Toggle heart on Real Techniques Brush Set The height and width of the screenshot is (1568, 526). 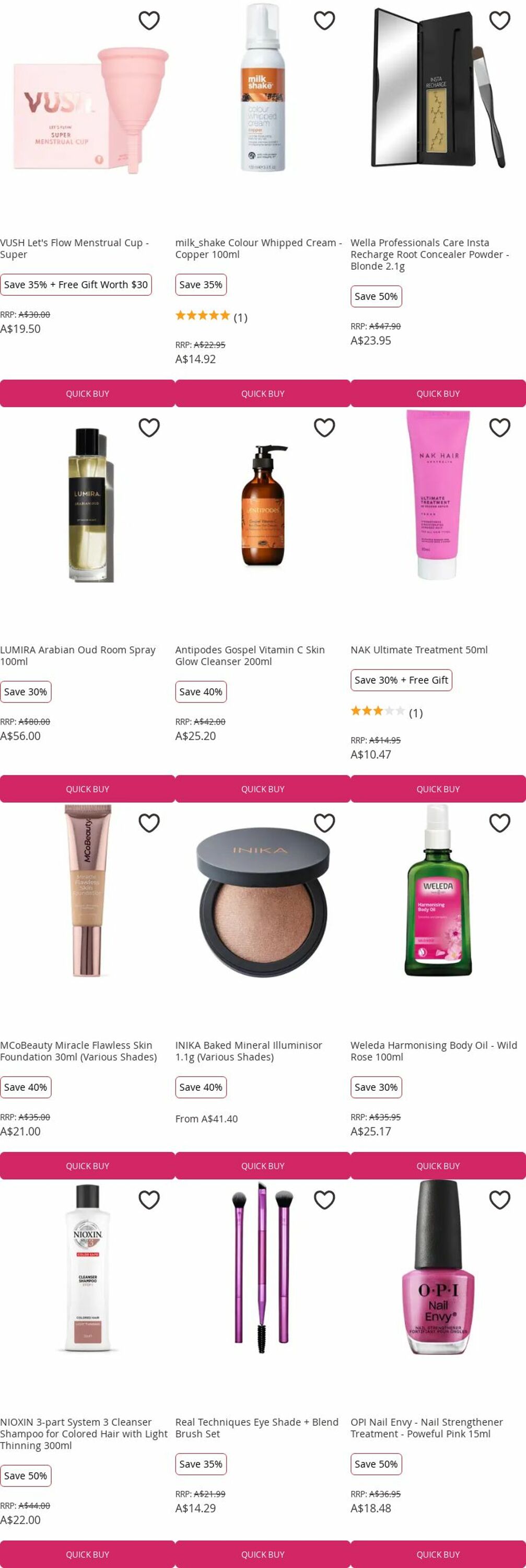pos(324,1200)
